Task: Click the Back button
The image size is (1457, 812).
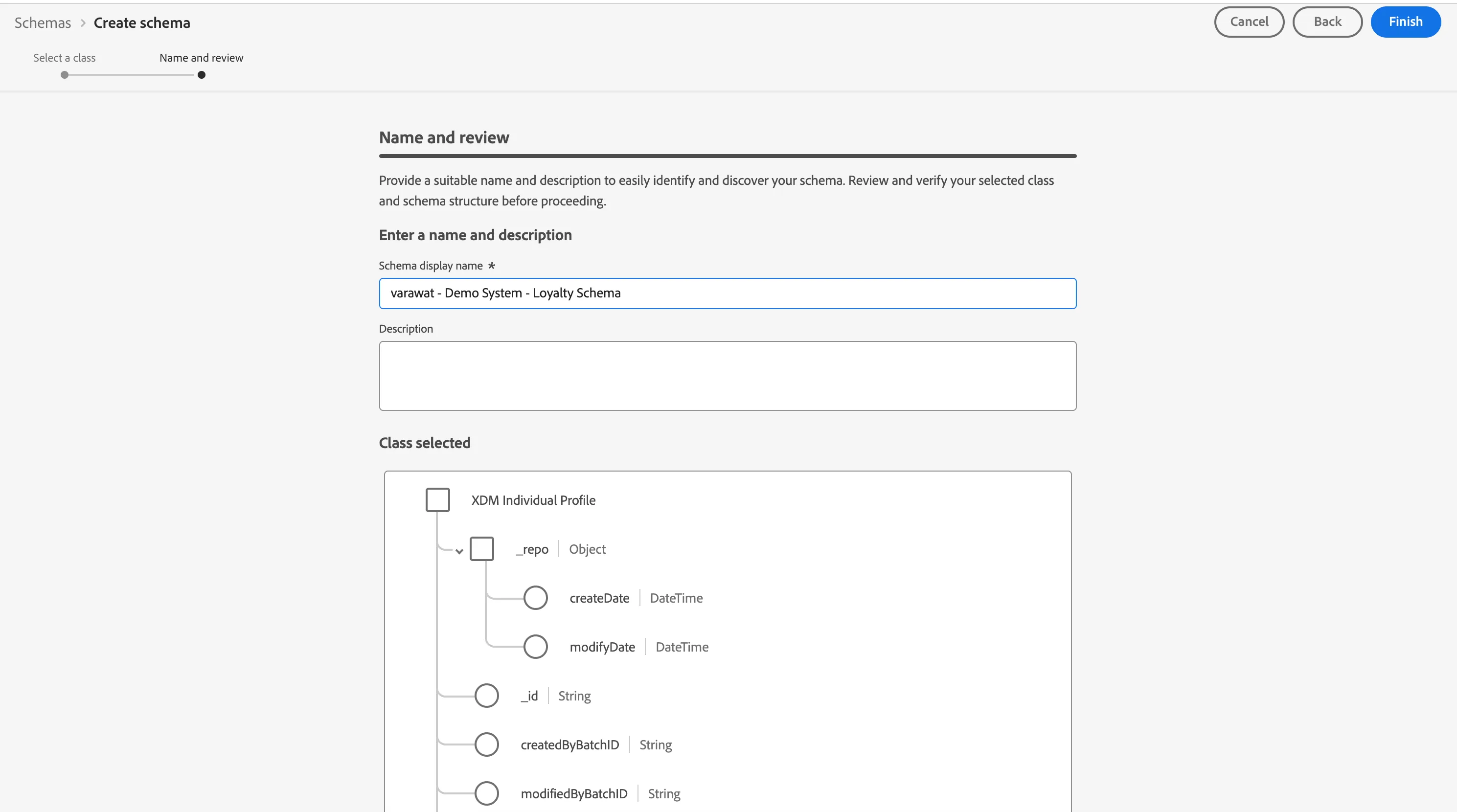Action: click(1327, 22)
